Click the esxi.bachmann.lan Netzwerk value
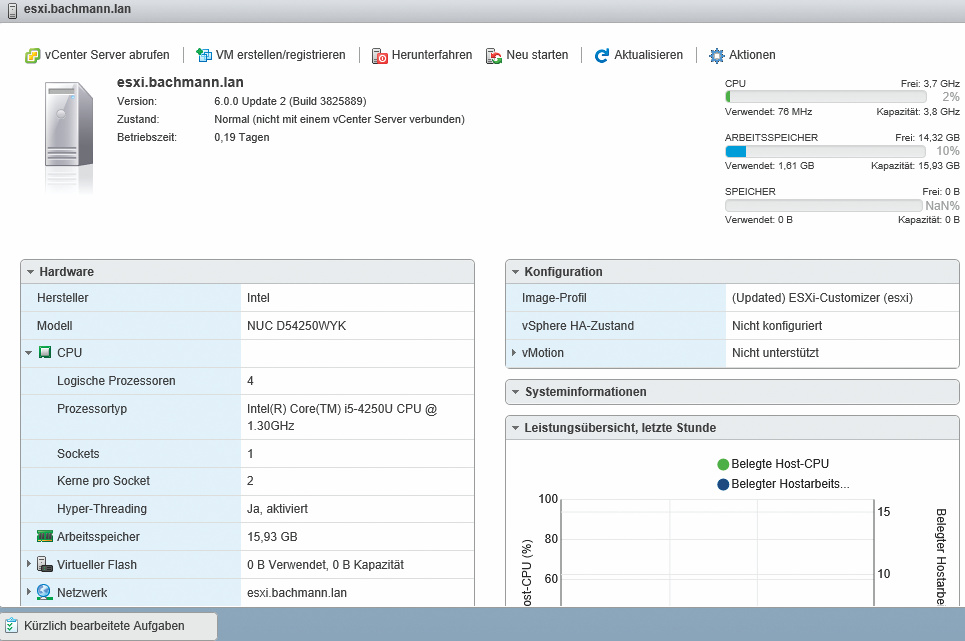The height and width of the screenshot is (641, 965). click(297, 593)
